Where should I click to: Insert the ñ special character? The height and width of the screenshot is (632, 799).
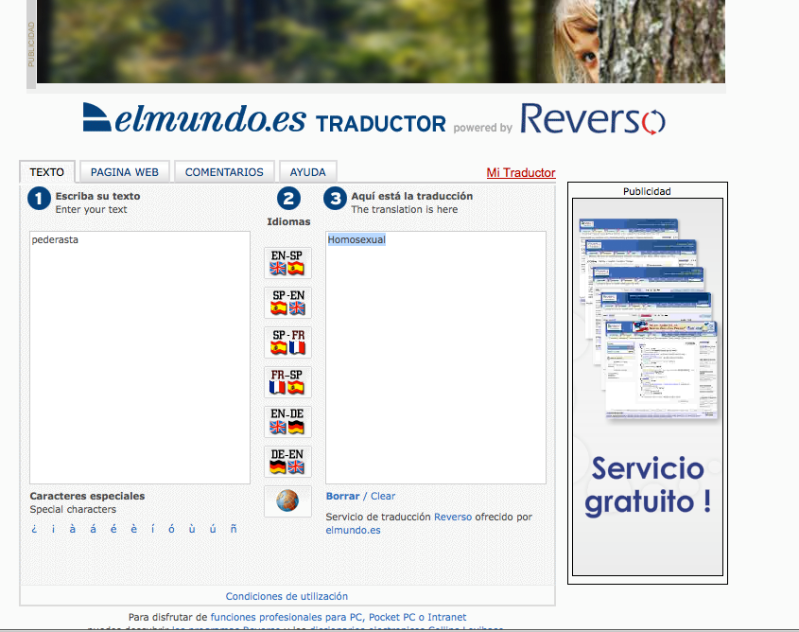coord(234,529)
